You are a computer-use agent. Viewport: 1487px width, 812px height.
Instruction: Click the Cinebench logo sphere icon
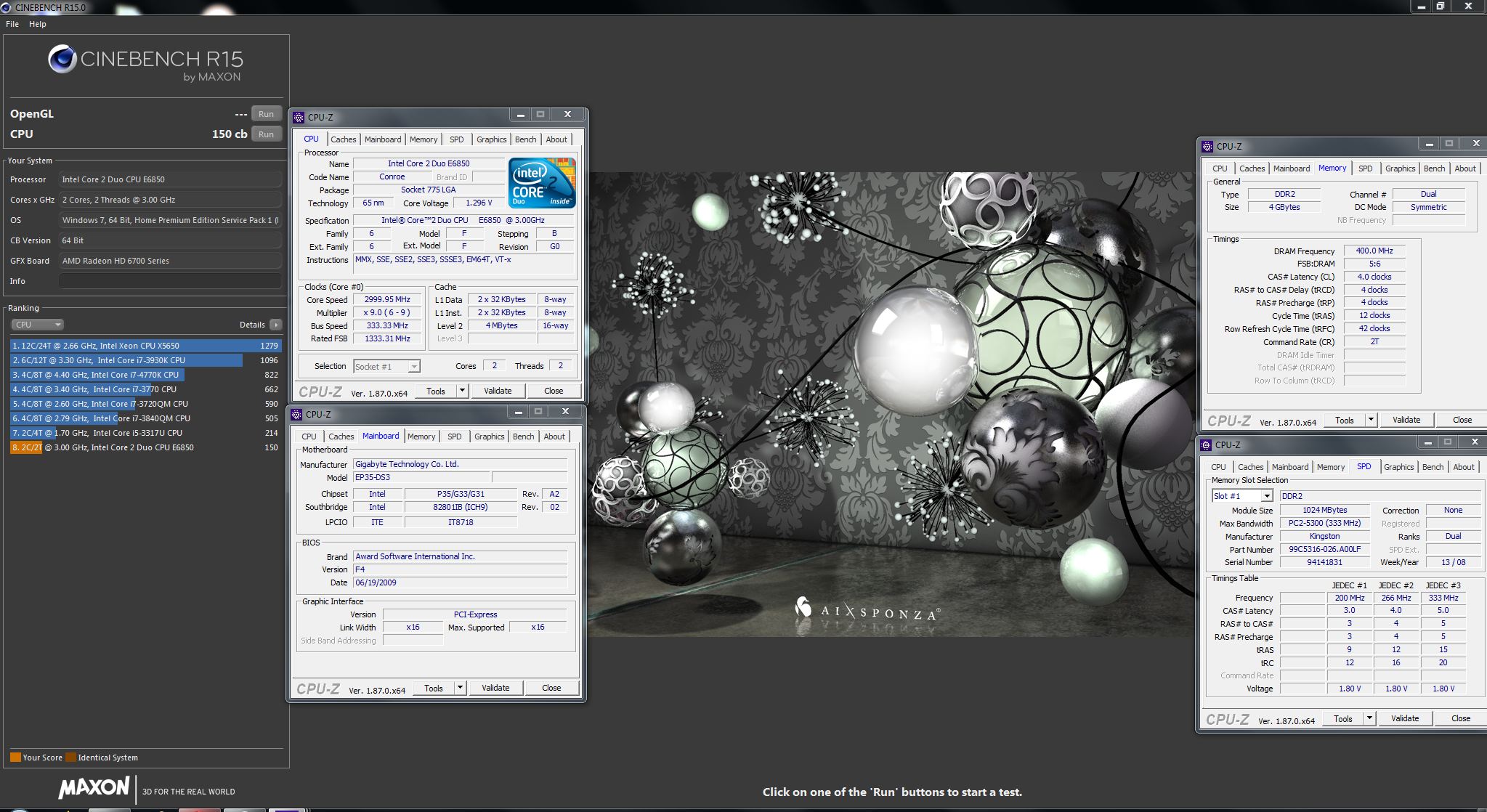[62, 59]
